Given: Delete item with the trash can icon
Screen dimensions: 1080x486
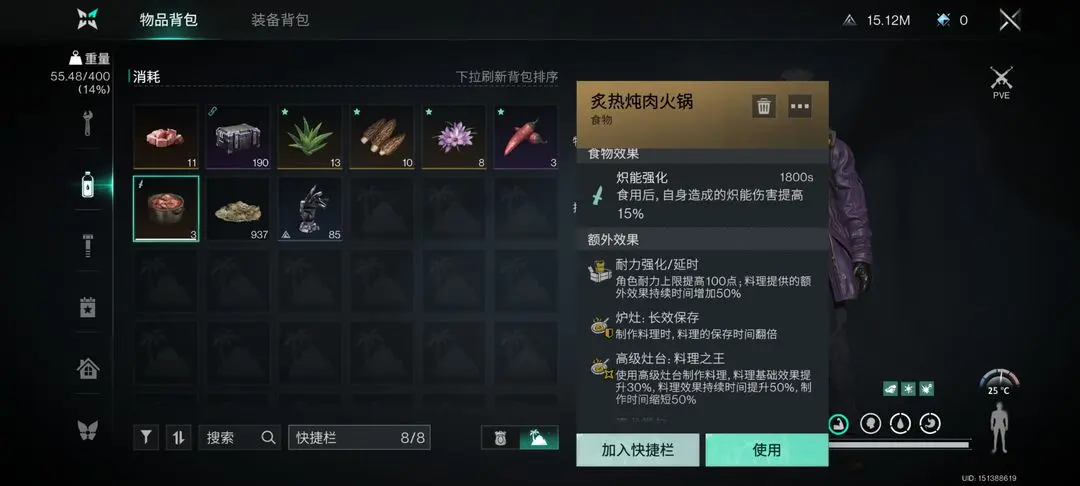Looking at the screenshot, I should point(763,106).
